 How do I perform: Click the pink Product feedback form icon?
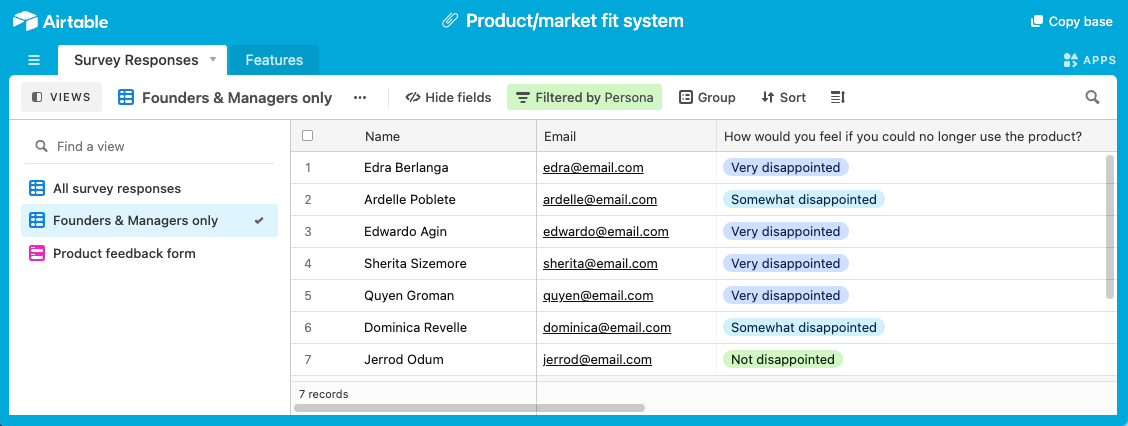(36, 253)
